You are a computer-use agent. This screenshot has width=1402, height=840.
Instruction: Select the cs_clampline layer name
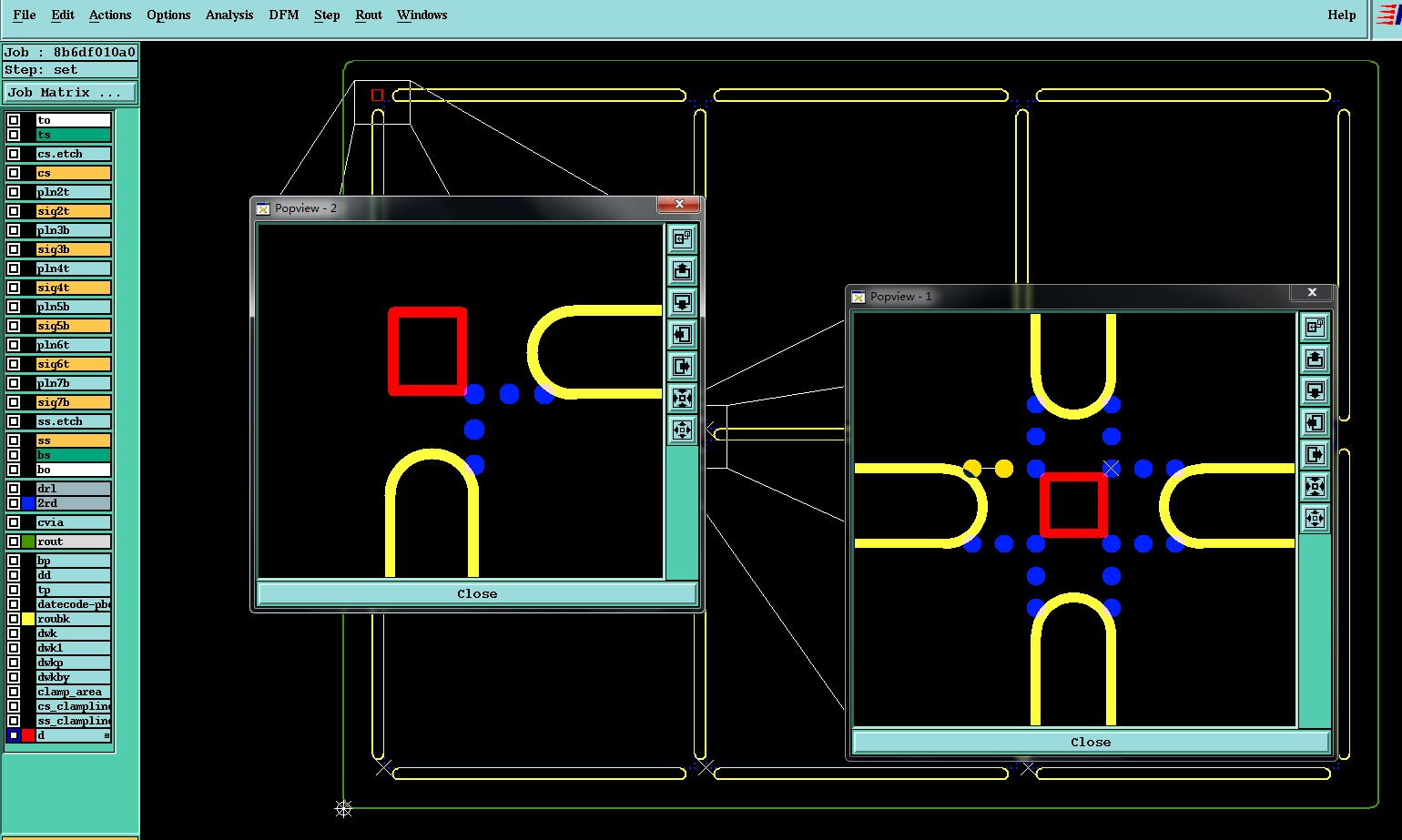point(73,706)
